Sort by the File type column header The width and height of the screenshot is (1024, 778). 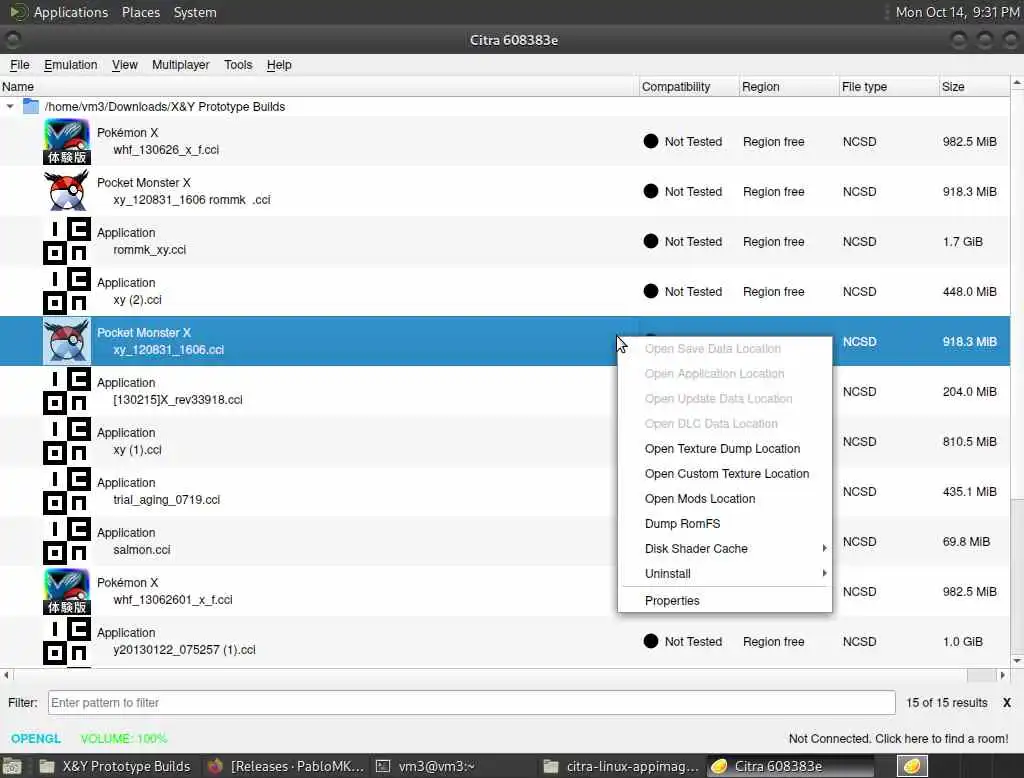[x=889, y=86]
